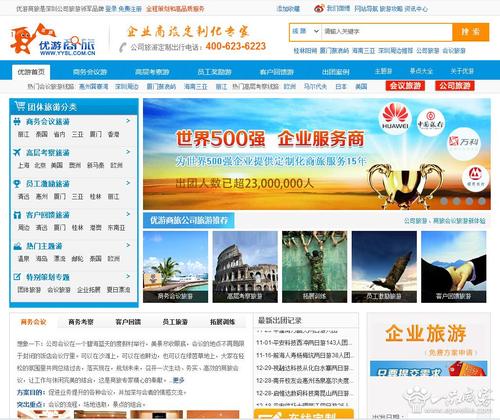The width and height of the screenshot is (500, 420).
Task: Click the 厦门鼓浪屿 link under search box
Action: 334,51
